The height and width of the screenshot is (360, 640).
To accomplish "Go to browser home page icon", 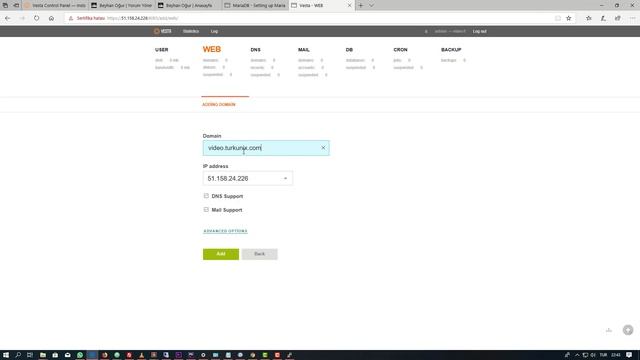I will point(51,18).
